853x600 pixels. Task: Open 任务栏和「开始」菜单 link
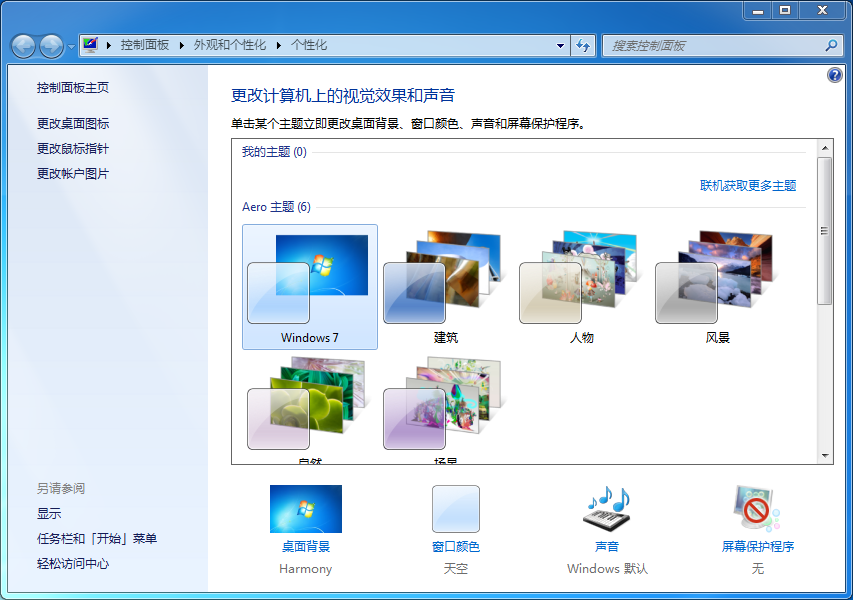click(x=97, y=539)
